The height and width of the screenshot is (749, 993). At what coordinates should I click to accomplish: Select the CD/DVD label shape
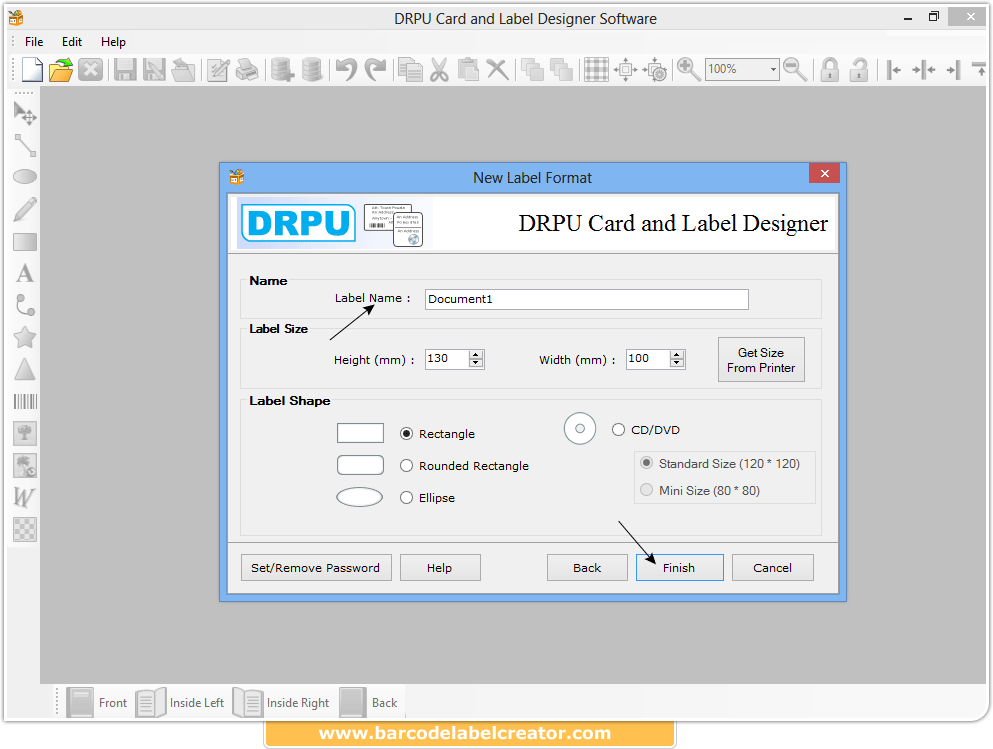[618, 430]
